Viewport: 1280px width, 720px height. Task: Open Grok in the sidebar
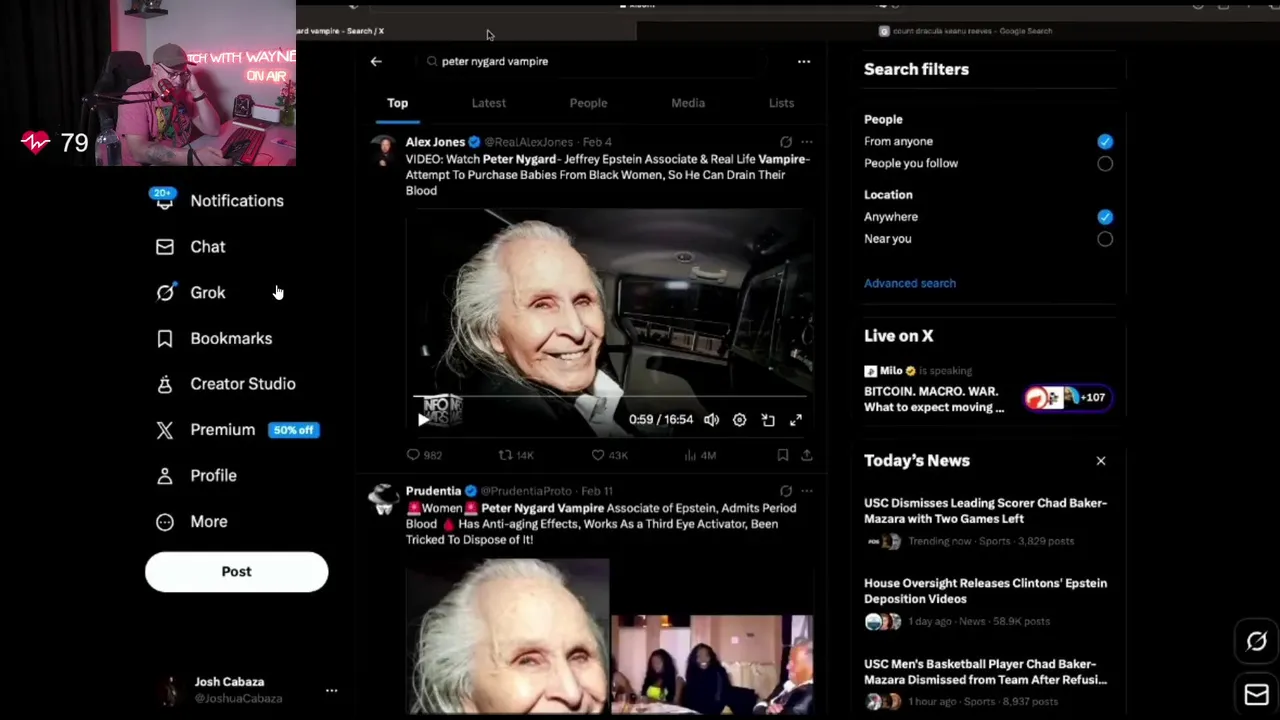[x=191, y=293]
